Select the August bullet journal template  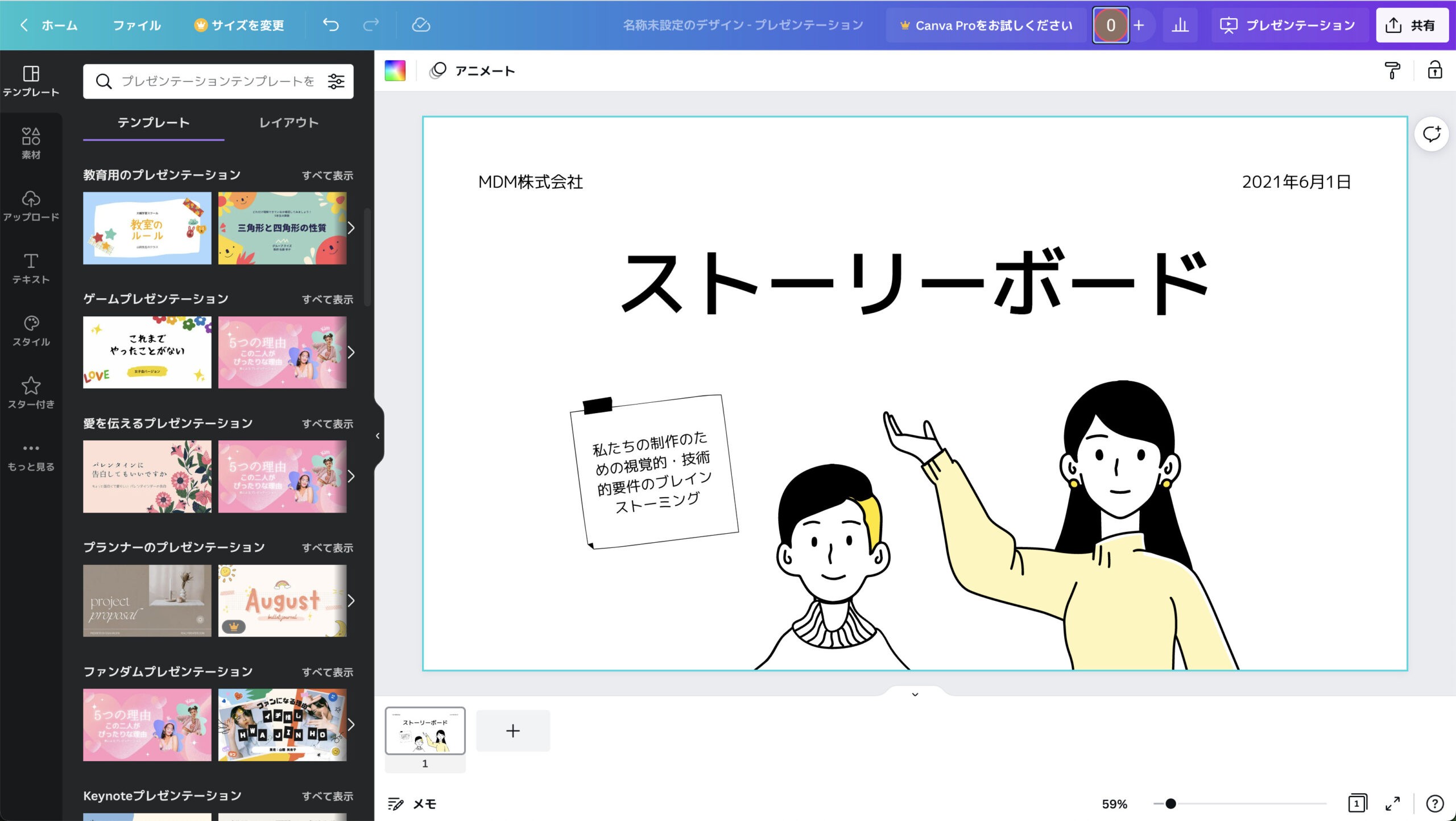(x=282, y=601)
